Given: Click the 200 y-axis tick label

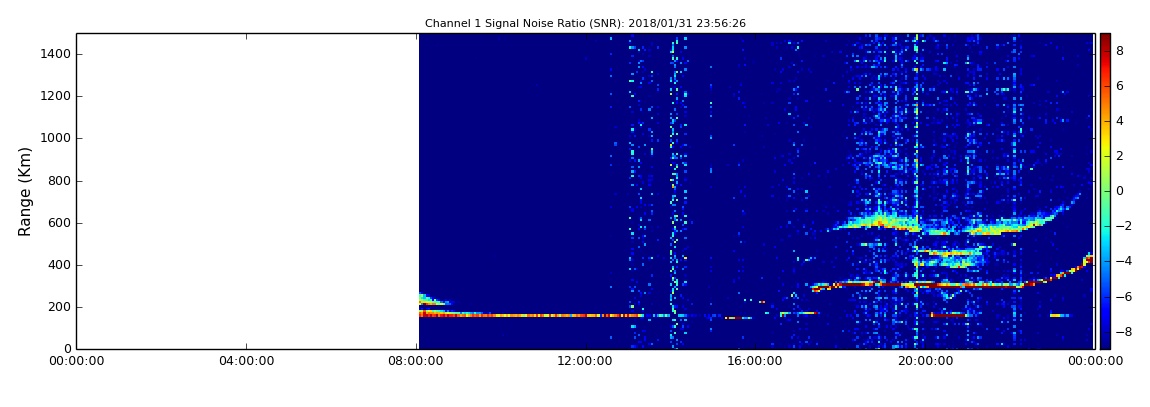Looking at the screenshot, I should pyautogui.click(x=60, y=307).
